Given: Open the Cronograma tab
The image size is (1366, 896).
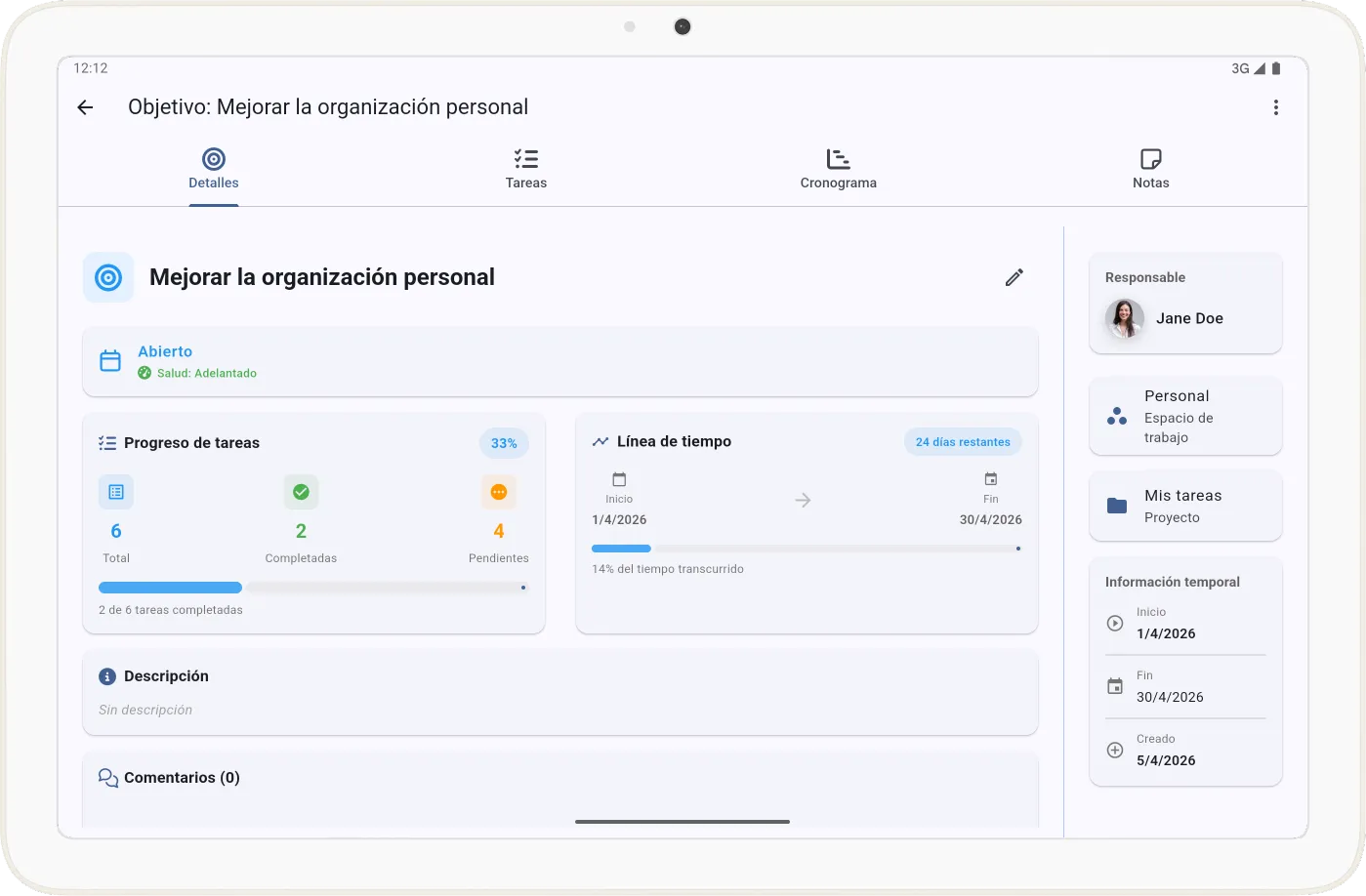Looking at the screenshot, I should (x=839, y=169).
